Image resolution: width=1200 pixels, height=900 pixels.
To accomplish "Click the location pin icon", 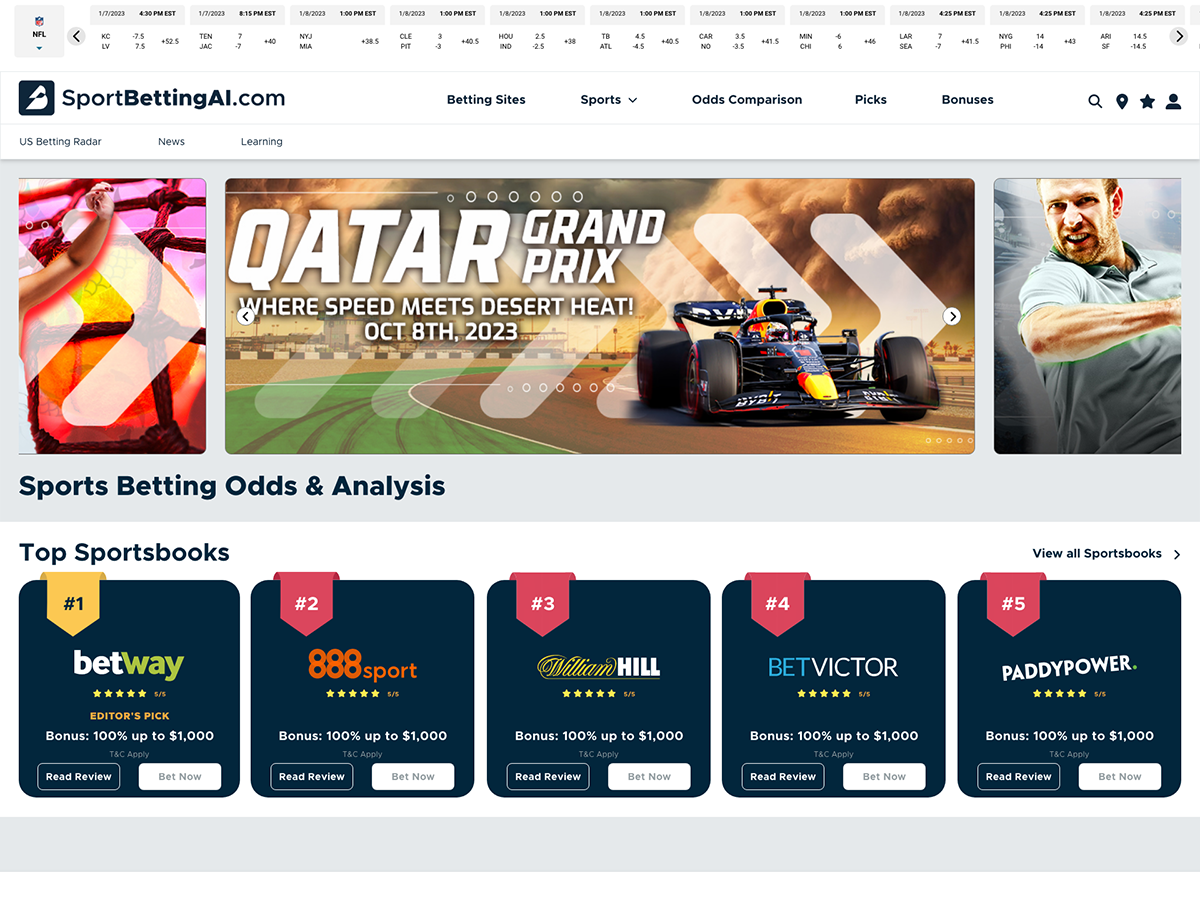I will coord(1122,101).
